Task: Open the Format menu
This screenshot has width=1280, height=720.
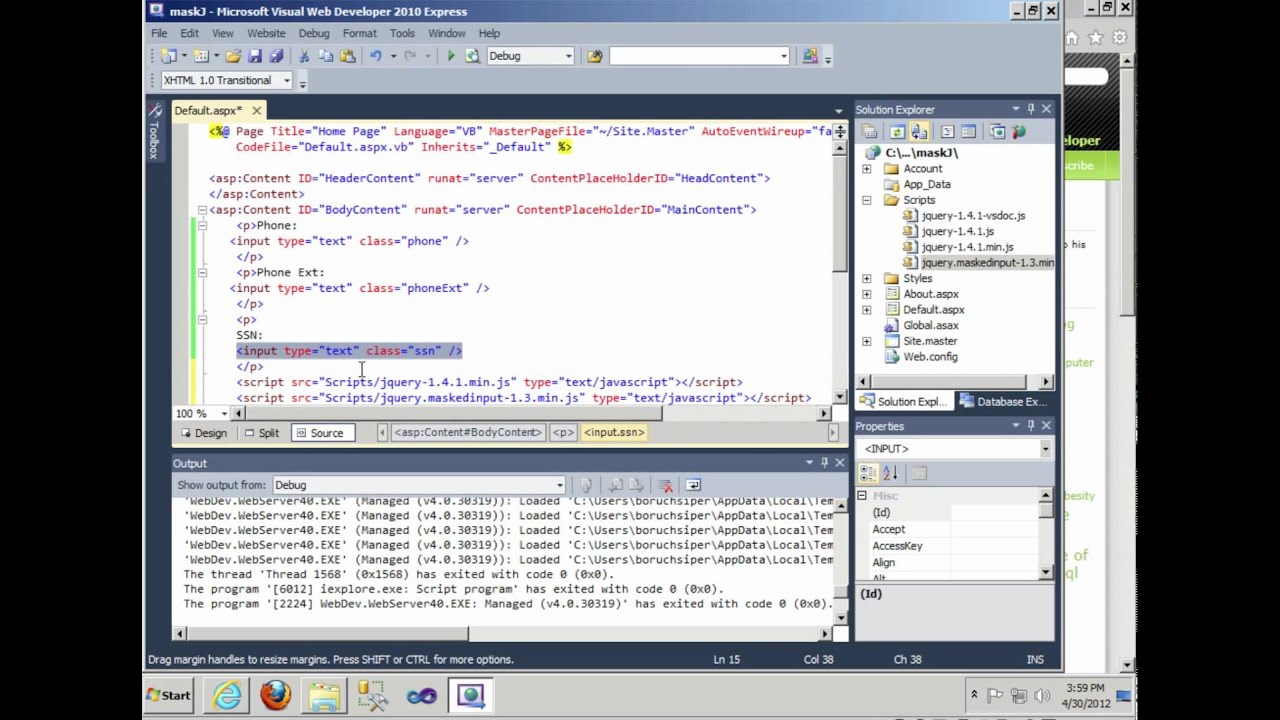Action: pos(359,33)
